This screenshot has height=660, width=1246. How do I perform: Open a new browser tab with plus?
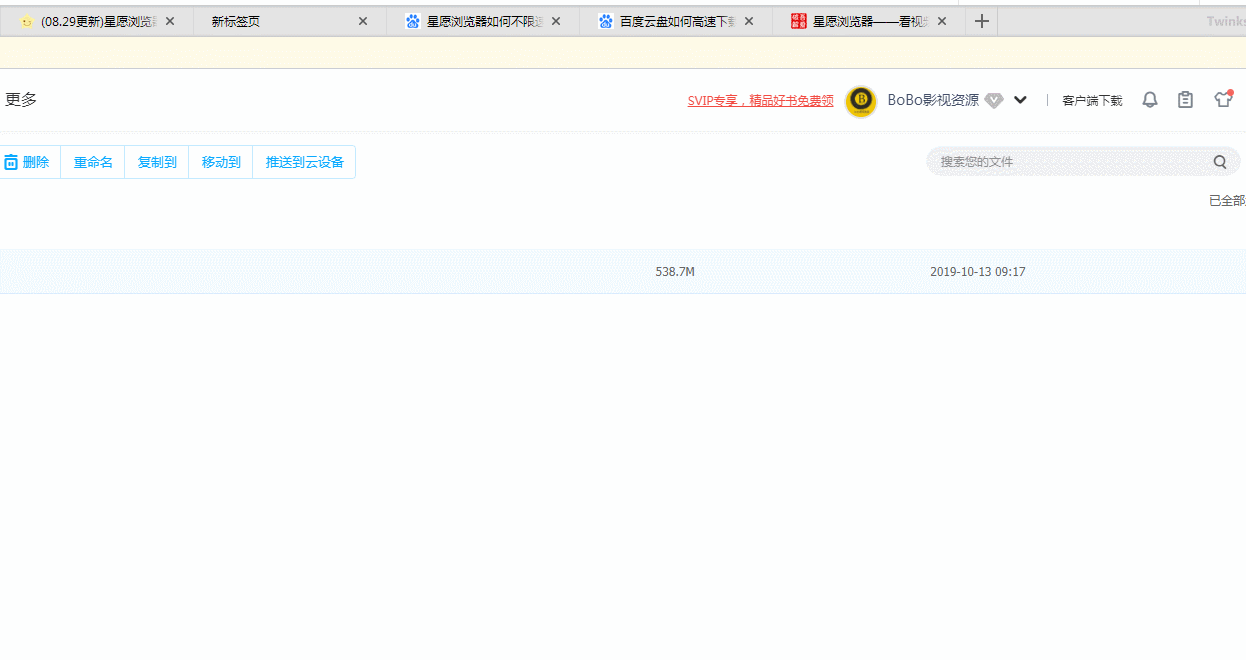click(x=982, y=21)
